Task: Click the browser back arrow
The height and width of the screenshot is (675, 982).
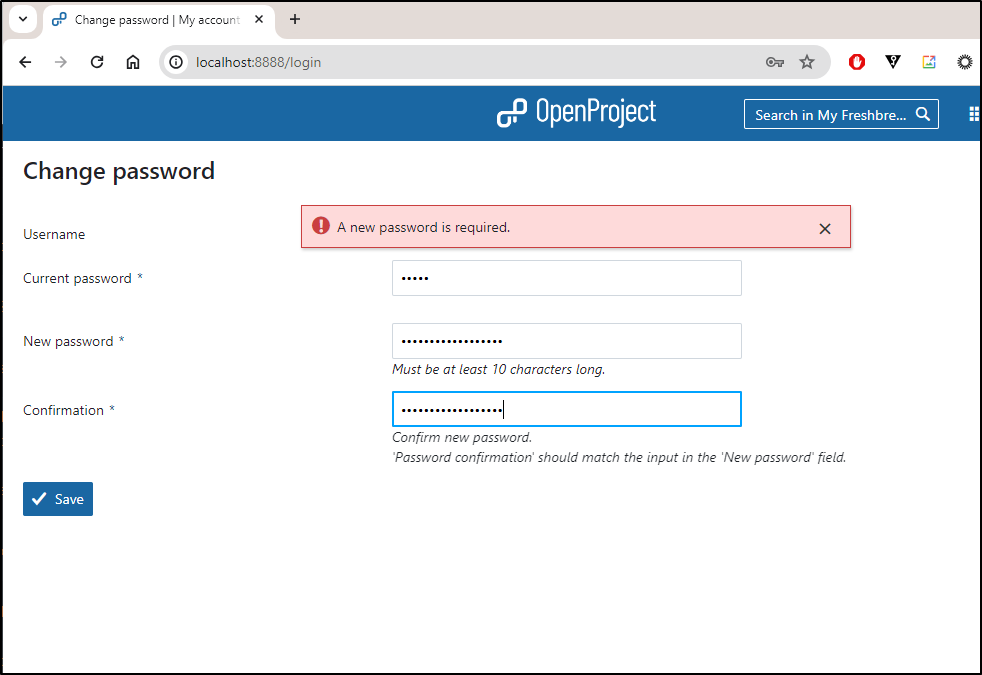Action: click(25, 62)
